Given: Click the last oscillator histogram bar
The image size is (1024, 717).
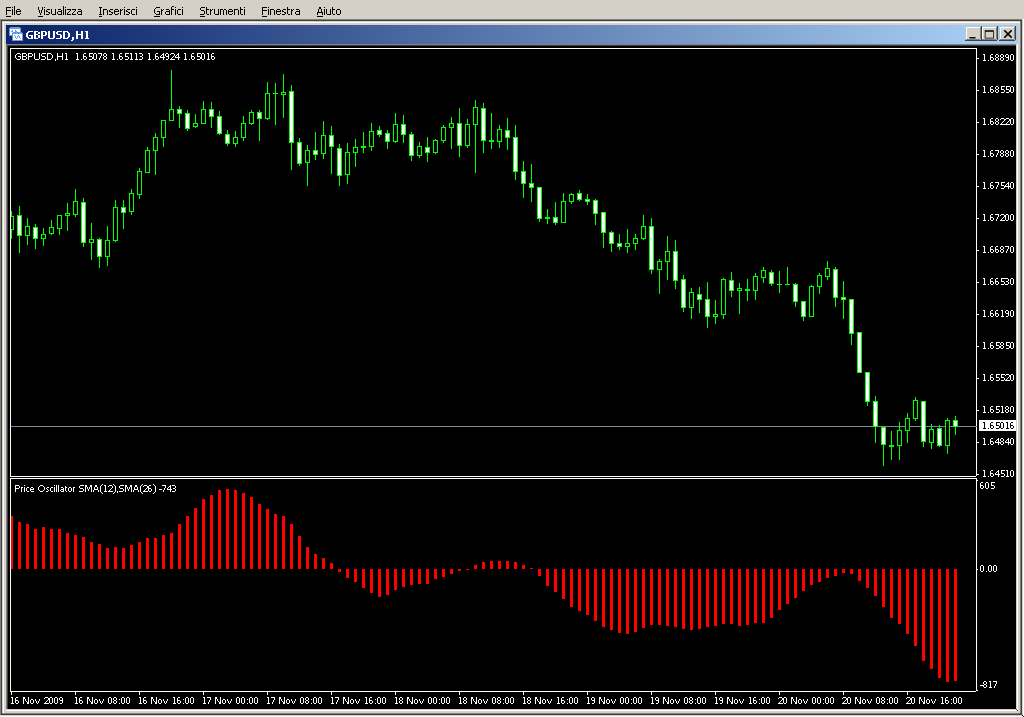Looking at the screenshot, I should (x=955, y=625).
